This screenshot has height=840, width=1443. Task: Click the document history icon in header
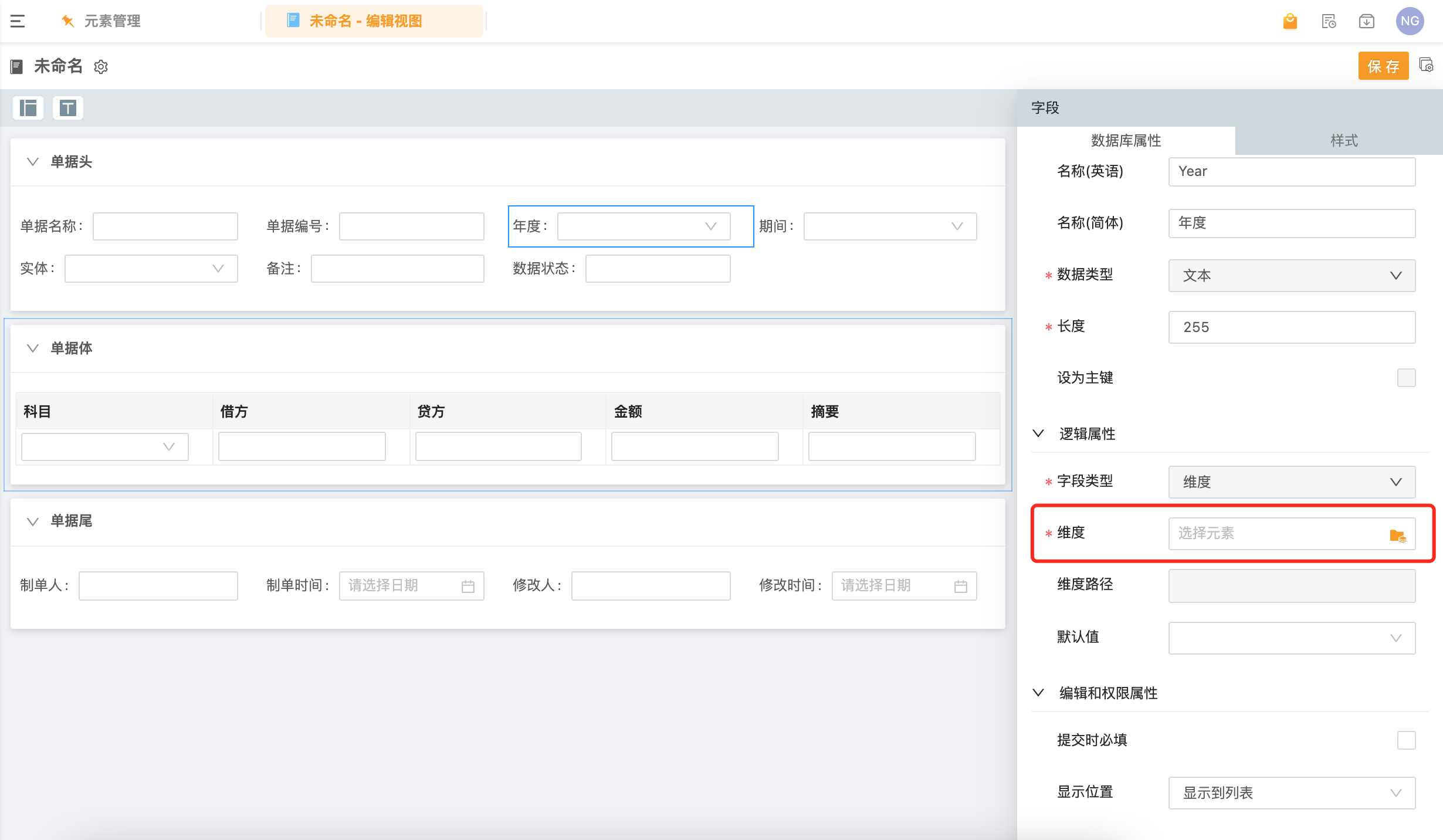tap(1329, 21)
